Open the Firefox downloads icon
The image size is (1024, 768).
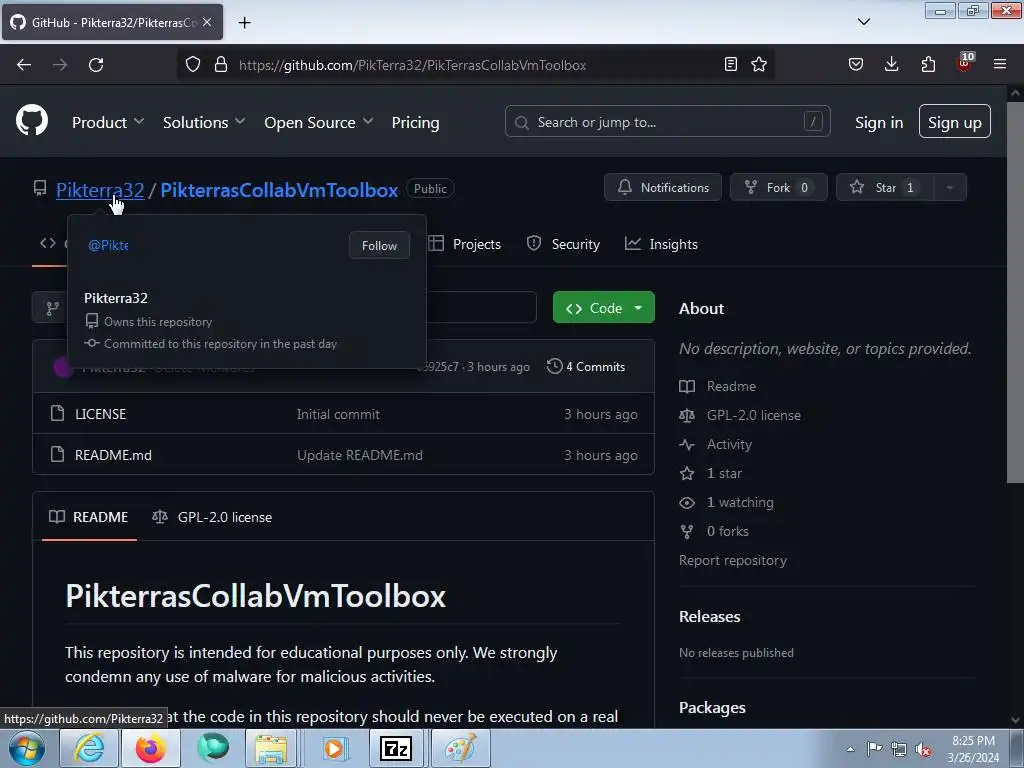coord(891,64)
